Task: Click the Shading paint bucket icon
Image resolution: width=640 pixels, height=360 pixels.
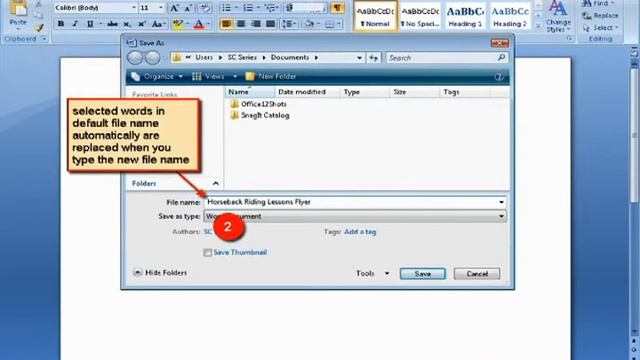Action: (x=309, y=24)
